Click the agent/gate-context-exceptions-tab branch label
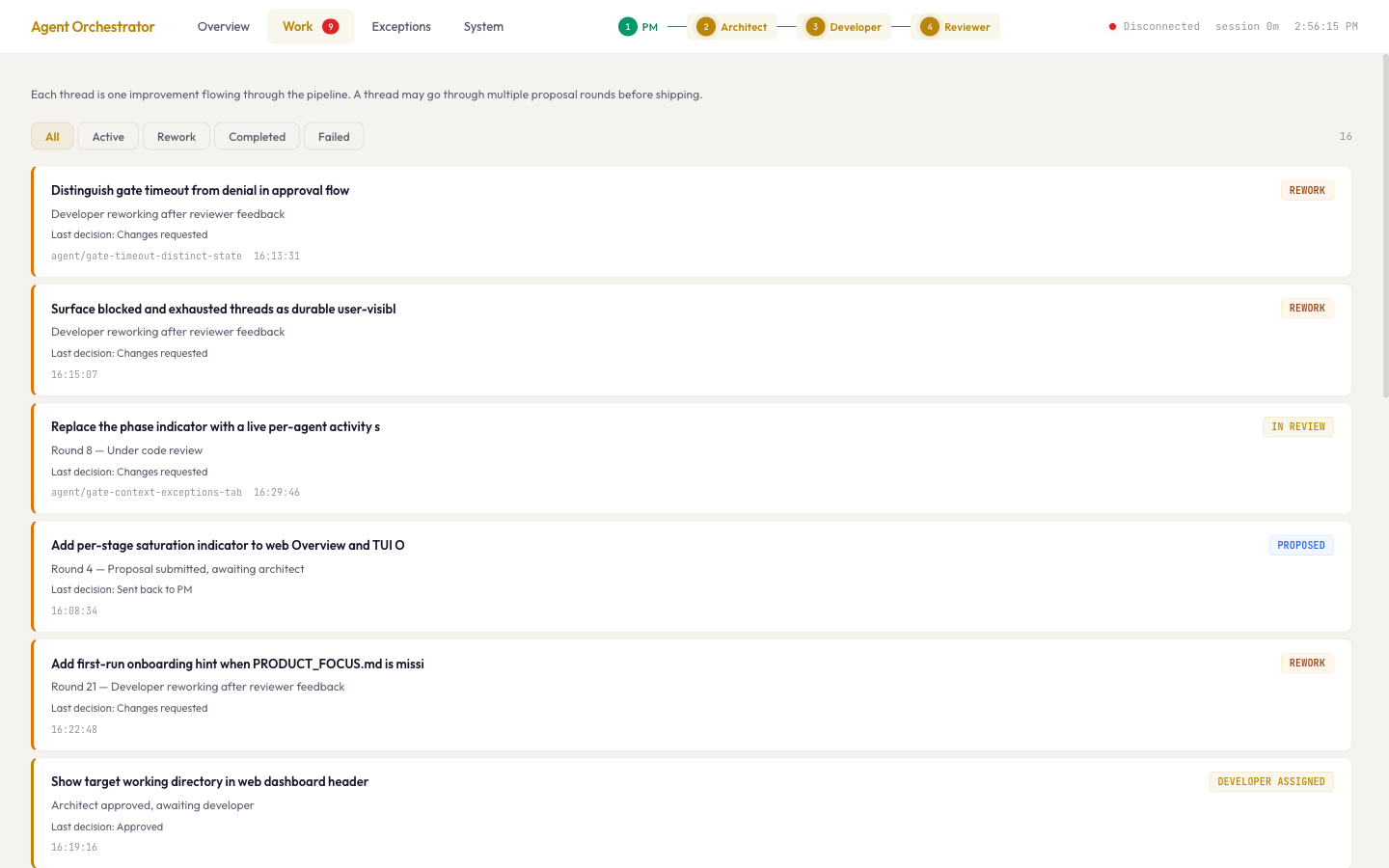The height and width of the screenshot is (868, 1389). pyautogui.click(x=147, y=492)
